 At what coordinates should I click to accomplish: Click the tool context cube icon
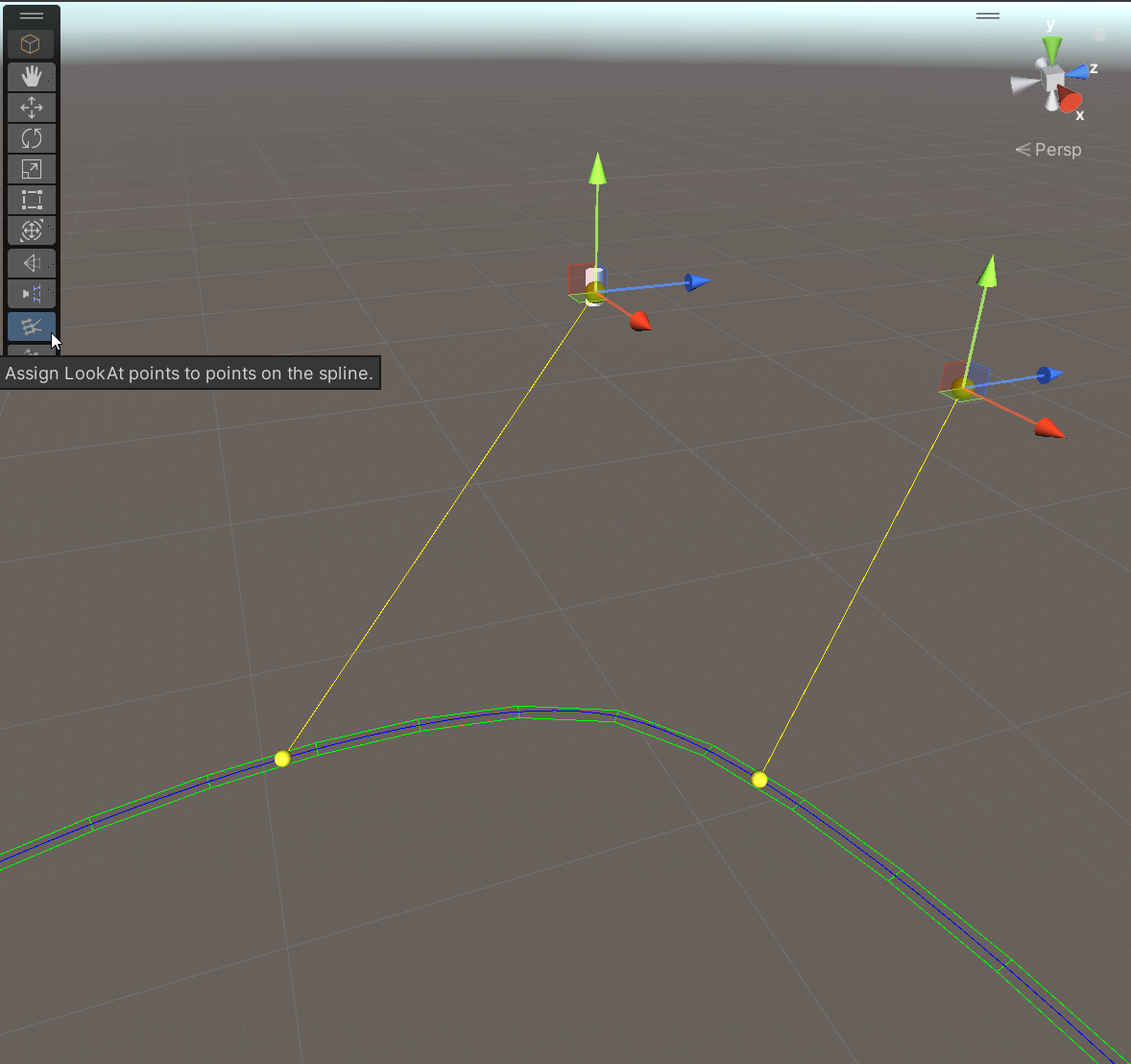click(x=32, y=43)
